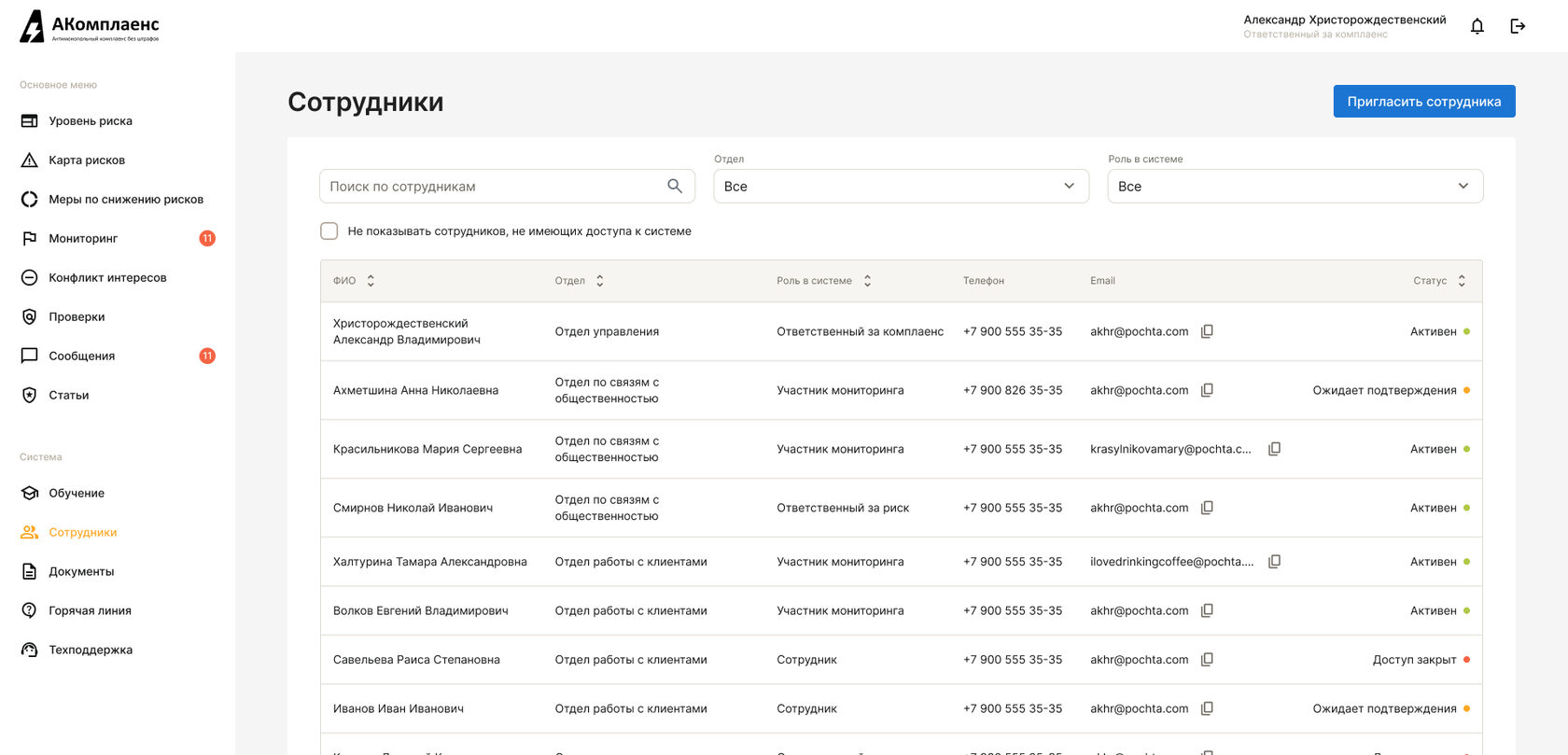Open Мониторинг in the sidebar

pyautogui.click(x=83, y=239)
